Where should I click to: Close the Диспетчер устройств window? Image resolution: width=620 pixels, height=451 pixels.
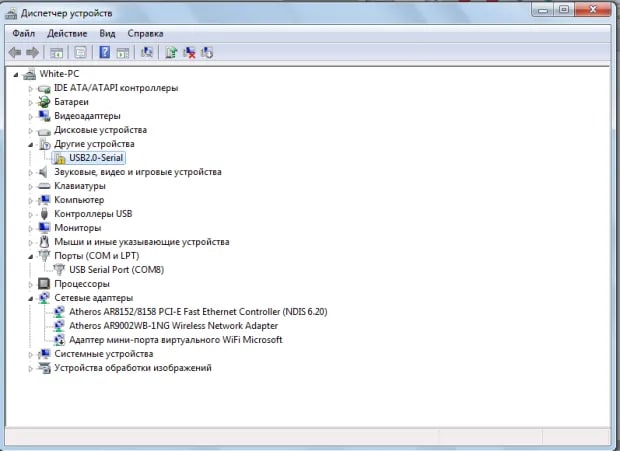click(x=592, y=9)
